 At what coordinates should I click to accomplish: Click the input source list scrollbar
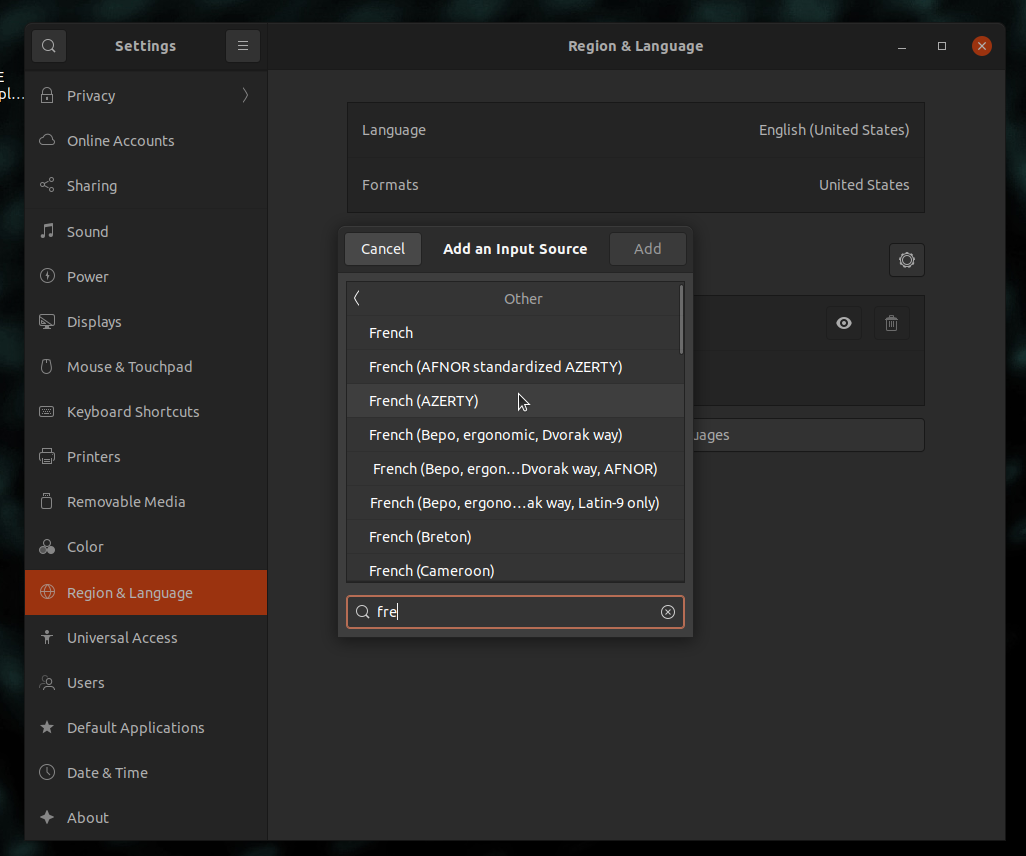point(681,320)
